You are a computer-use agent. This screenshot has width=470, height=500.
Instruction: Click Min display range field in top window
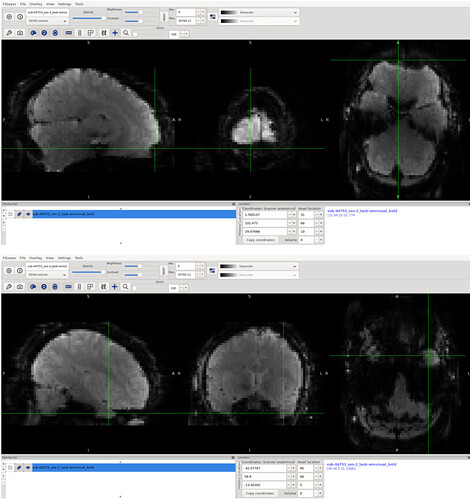point(186,12)
